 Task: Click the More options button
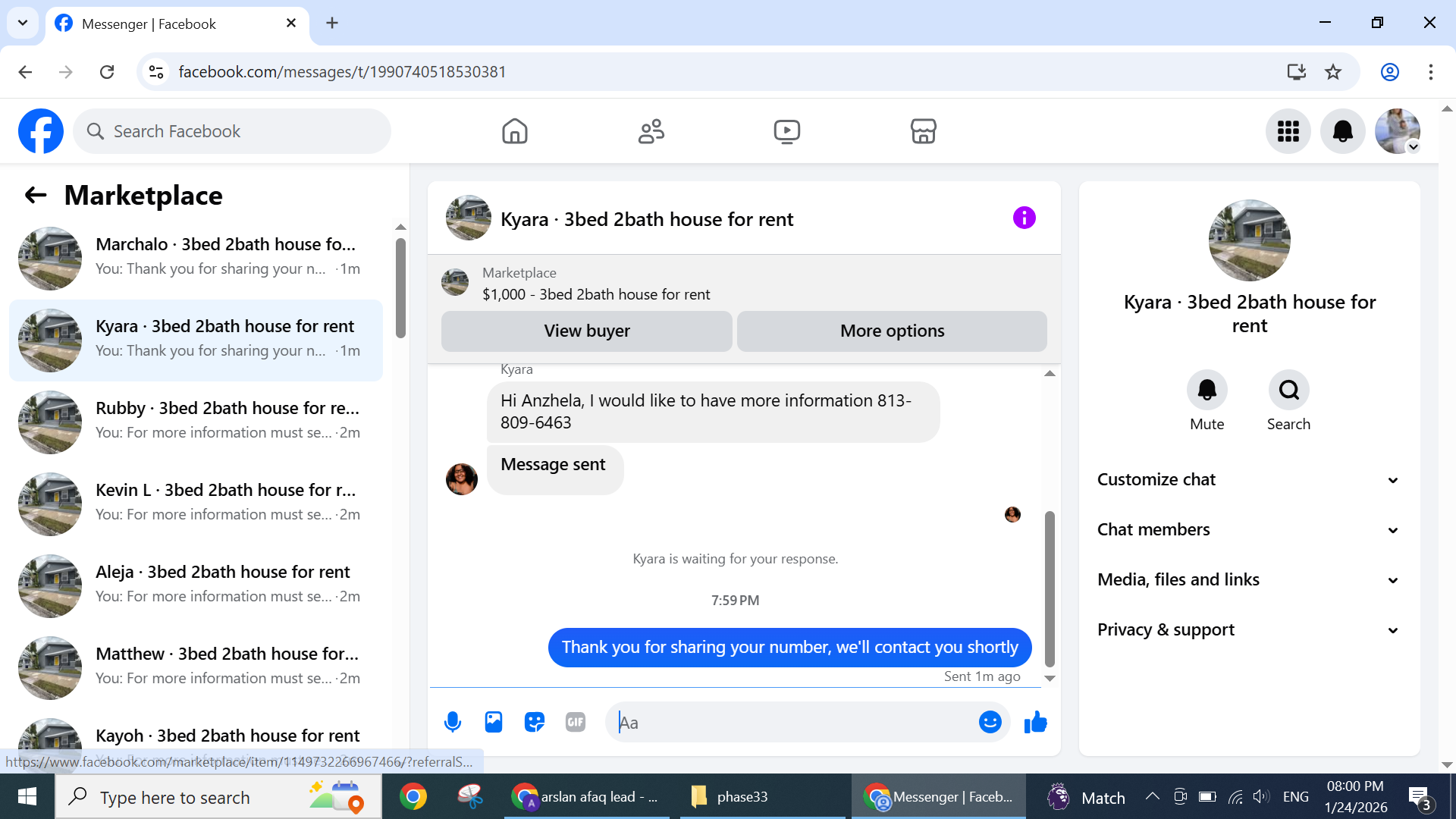(892, 331)
